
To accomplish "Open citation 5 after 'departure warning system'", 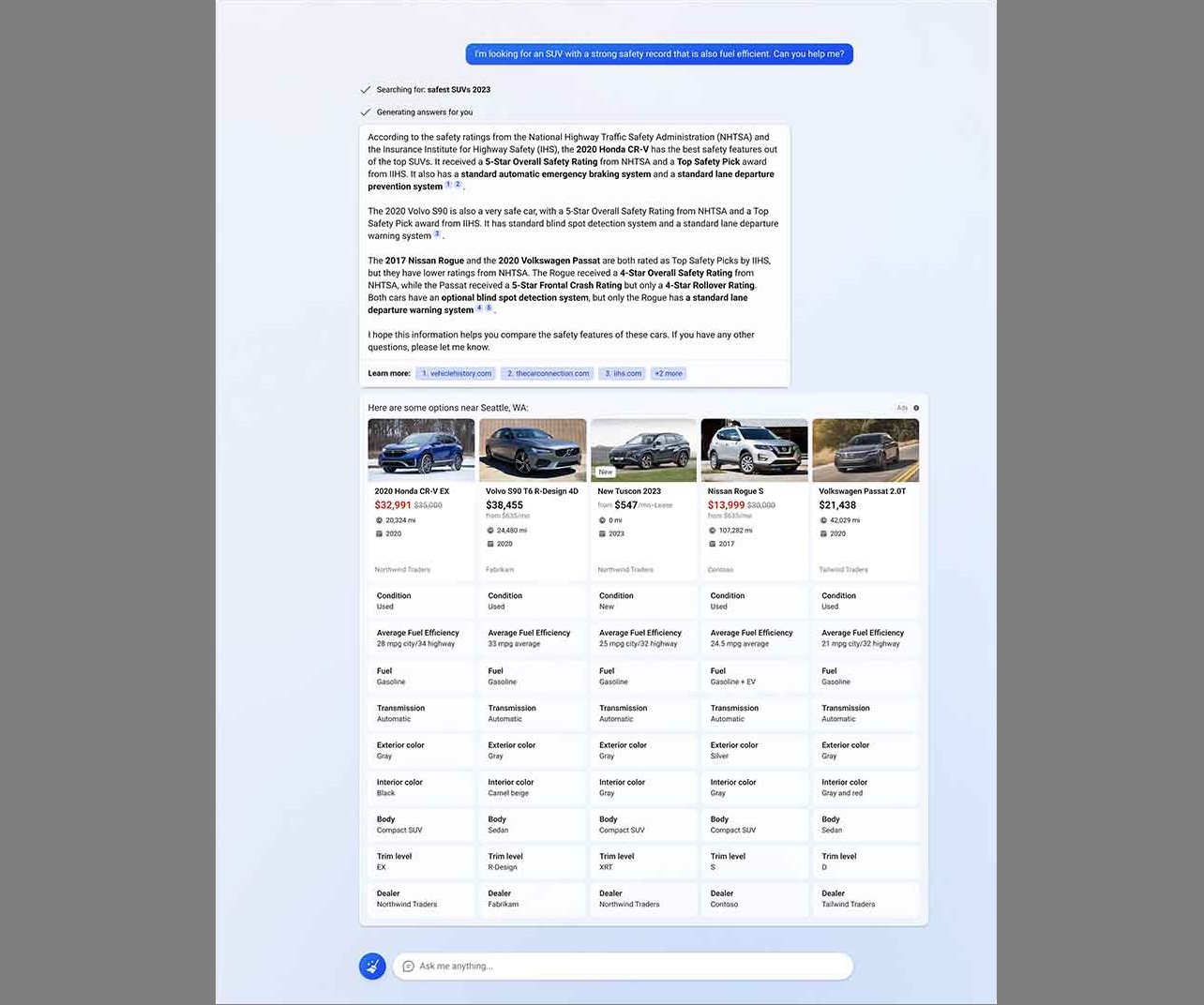I will pyautogui.click(x=489, y=308).
